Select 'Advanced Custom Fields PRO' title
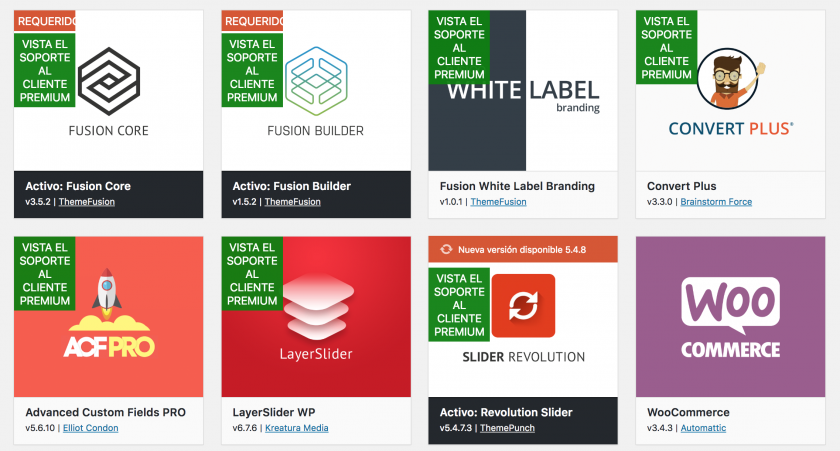The width and height of the screenshot is (840, 451). (x=106, y=412)
